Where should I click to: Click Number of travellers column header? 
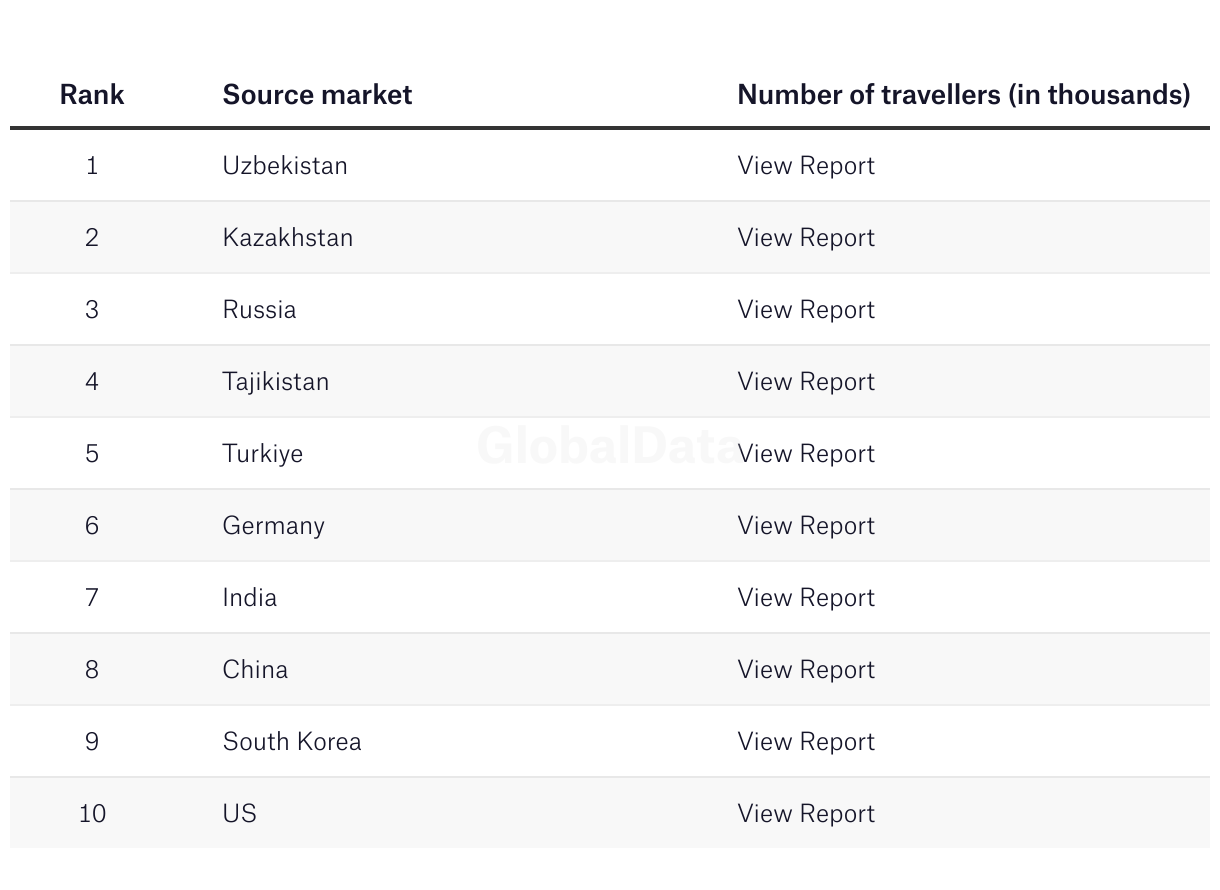click(x=964, y=94)
